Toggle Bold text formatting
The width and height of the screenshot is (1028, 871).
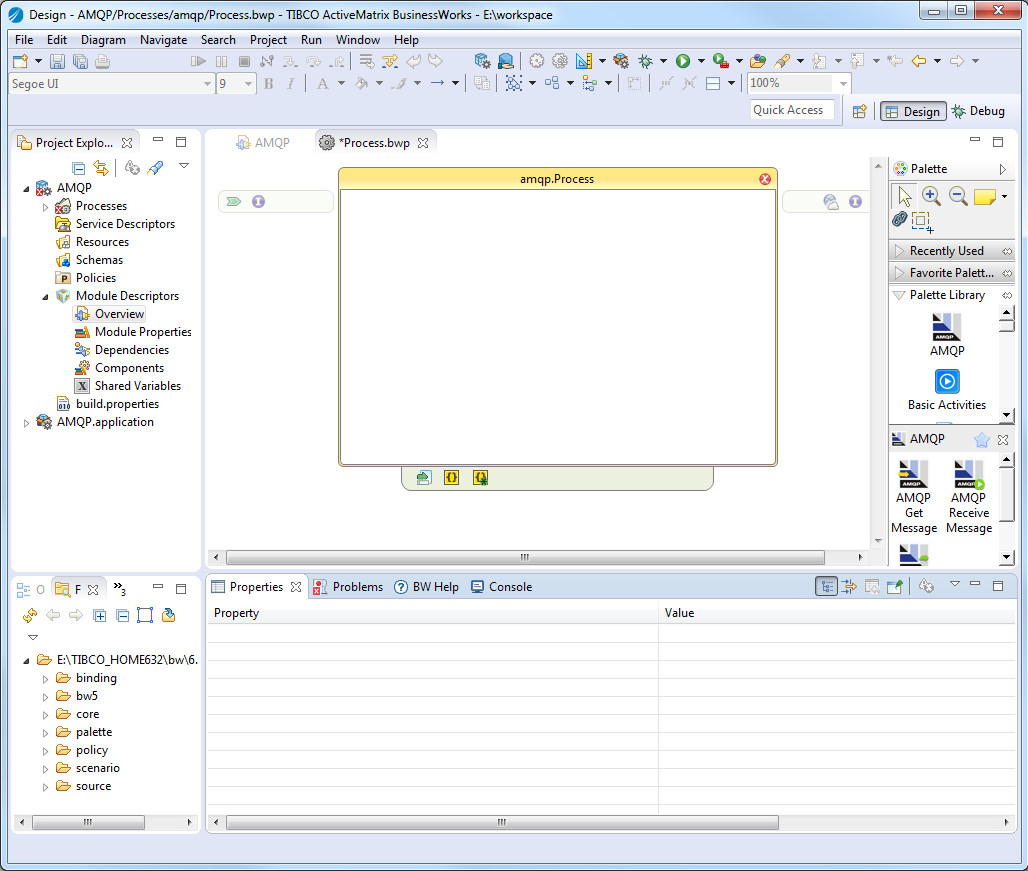(268, 83)
